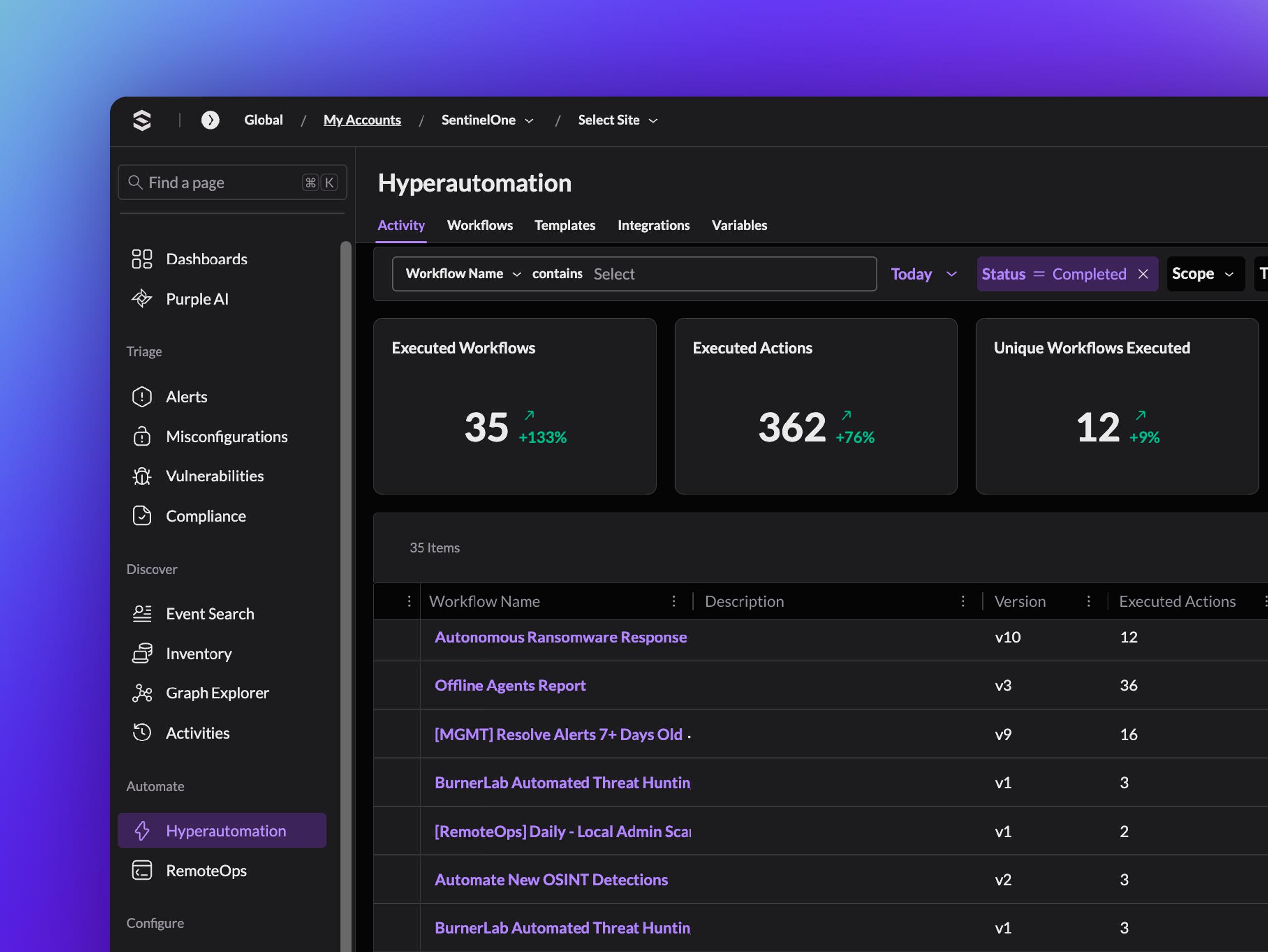This screenshot has width=1268, height=952.
Task: Navigate to Compliance in the sidebar
Action: [x=189, y=516]
